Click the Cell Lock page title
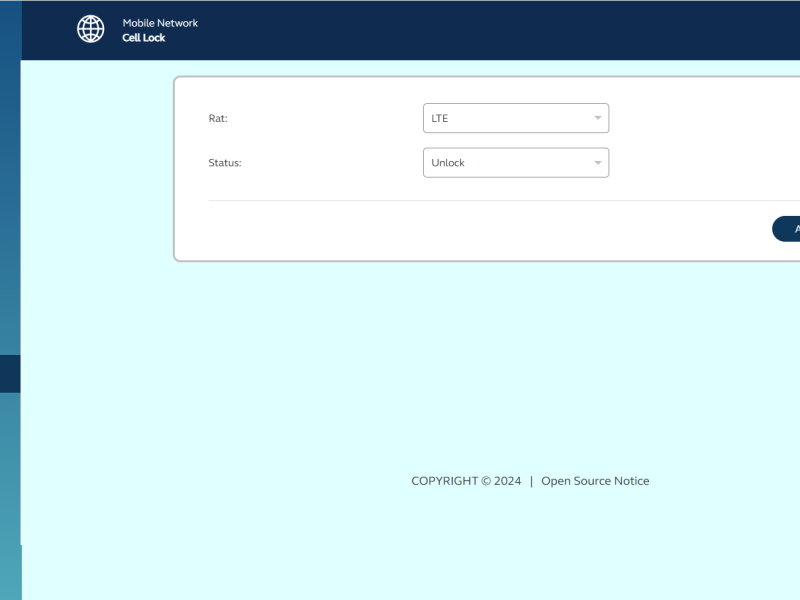The width and height of the screenshot is (800, 600). pyautogui.click(x=144, y=38)
